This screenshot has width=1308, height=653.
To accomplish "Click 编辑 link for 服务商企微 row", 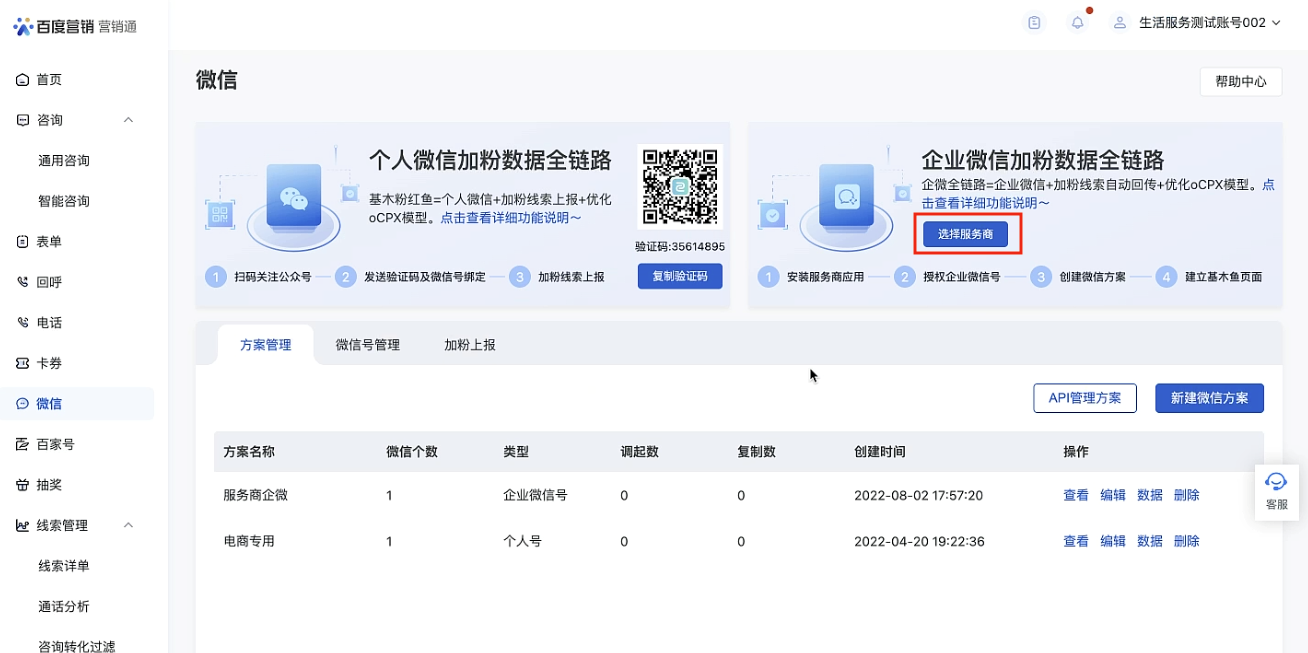I will 1112,495.
